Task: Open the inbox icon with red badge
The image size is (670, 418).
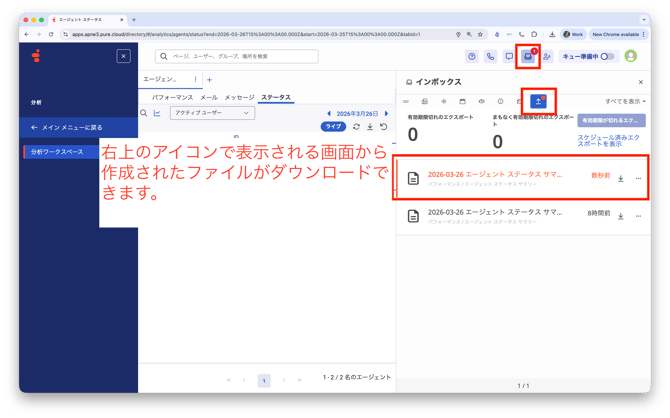Action: coord(528,56)
